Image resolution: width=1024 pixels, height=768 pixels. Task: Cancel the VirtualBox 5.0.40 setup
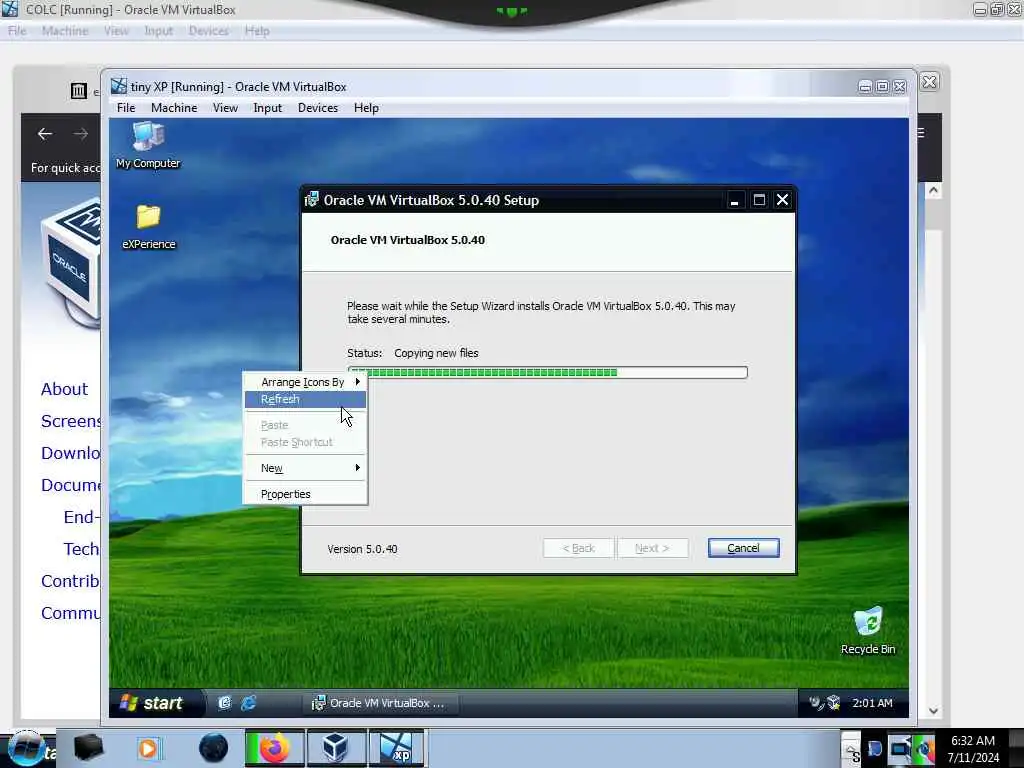point(743,548)
